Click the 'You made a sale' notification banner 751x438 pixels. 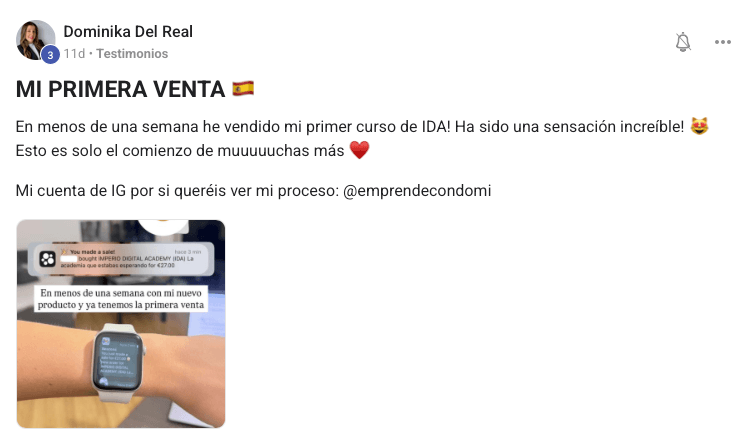[x=121, y=259]
